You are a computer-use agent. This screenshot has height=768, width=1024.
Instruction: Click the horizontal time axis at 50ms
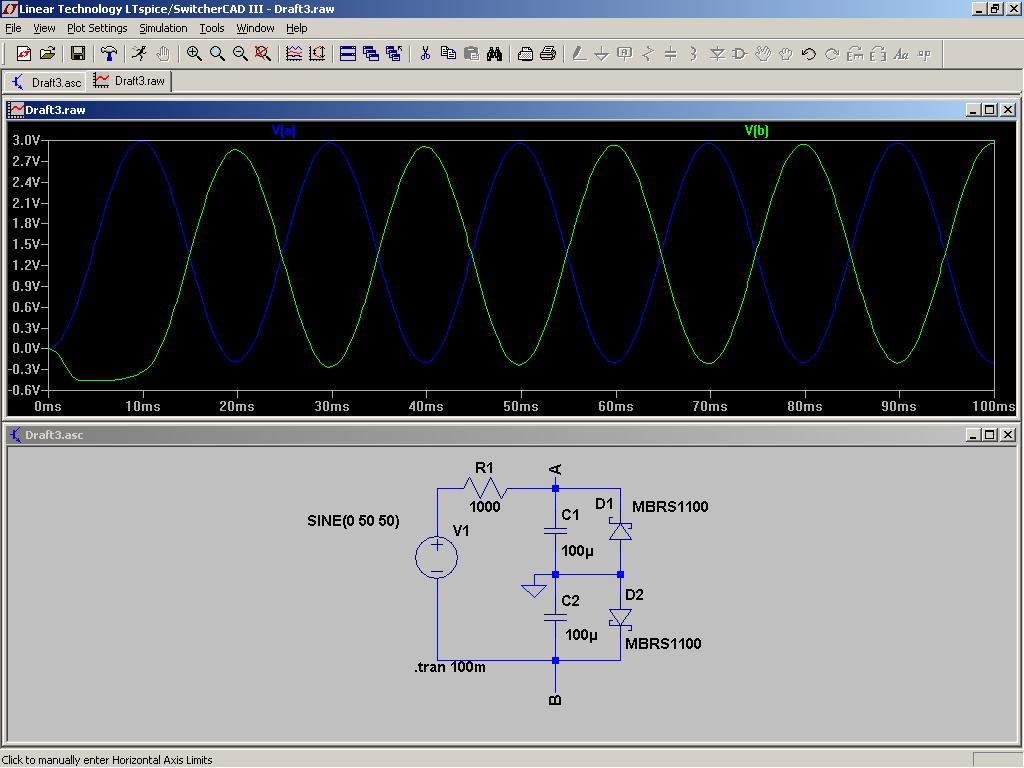click(521, 406)
